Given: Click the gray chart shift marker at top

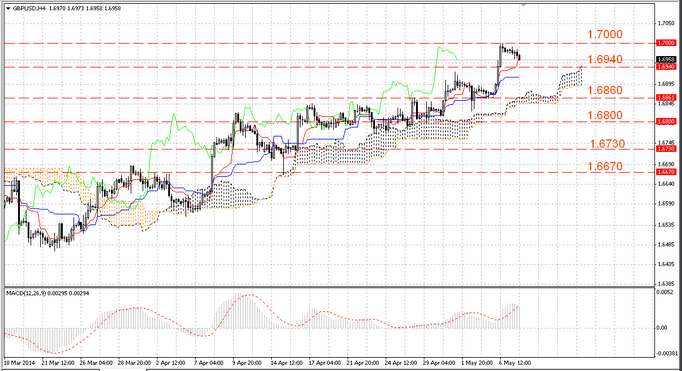Looking at the screenshot, I should point(524,5).
